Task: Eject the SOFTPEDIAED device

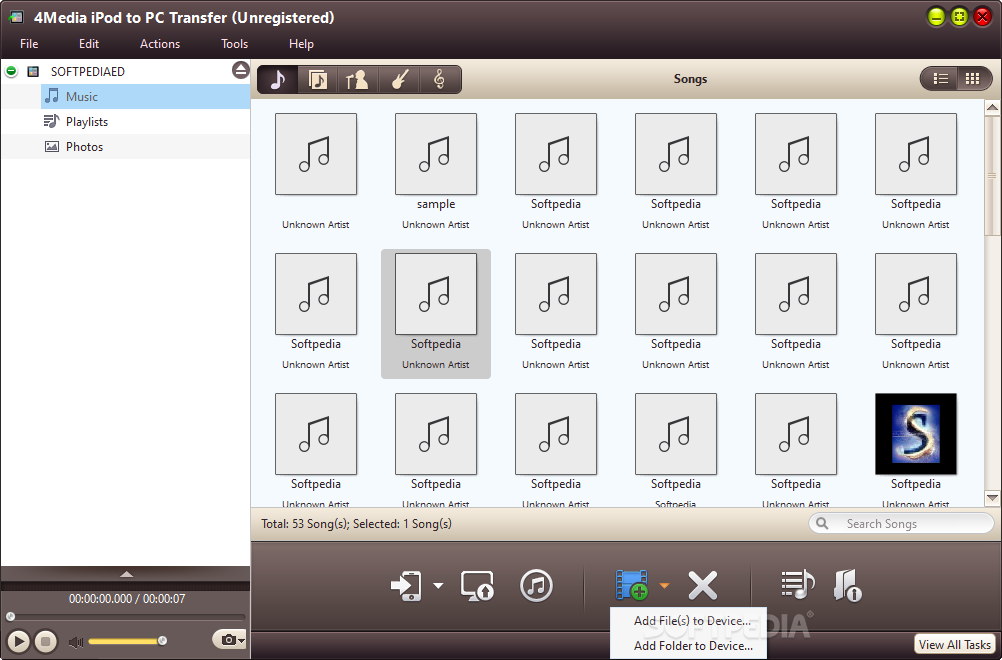Action: [240, 70]
